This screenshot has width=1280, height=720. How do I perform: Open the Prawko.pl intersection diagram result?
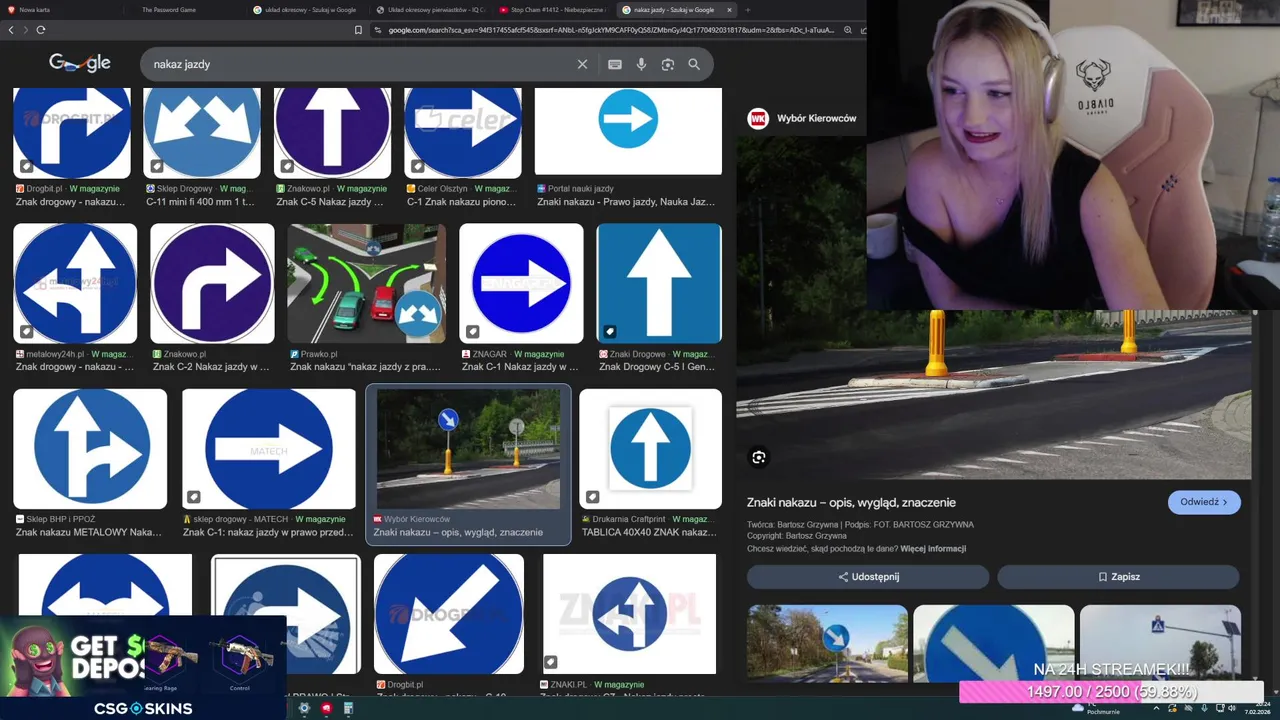(367, 284)
